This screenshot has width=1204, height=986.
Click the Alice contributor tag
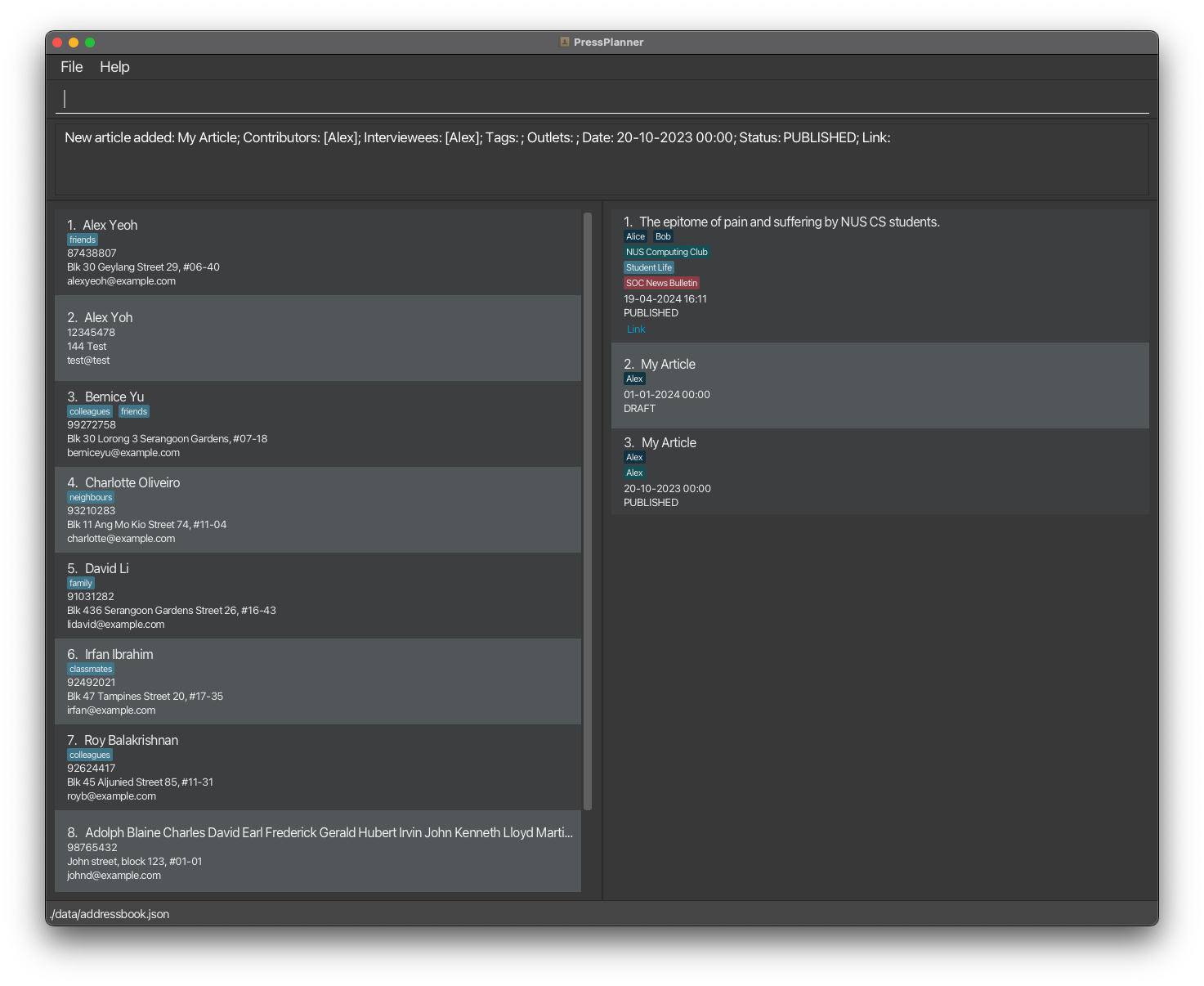pyautogui.click(x=635, y=236)
